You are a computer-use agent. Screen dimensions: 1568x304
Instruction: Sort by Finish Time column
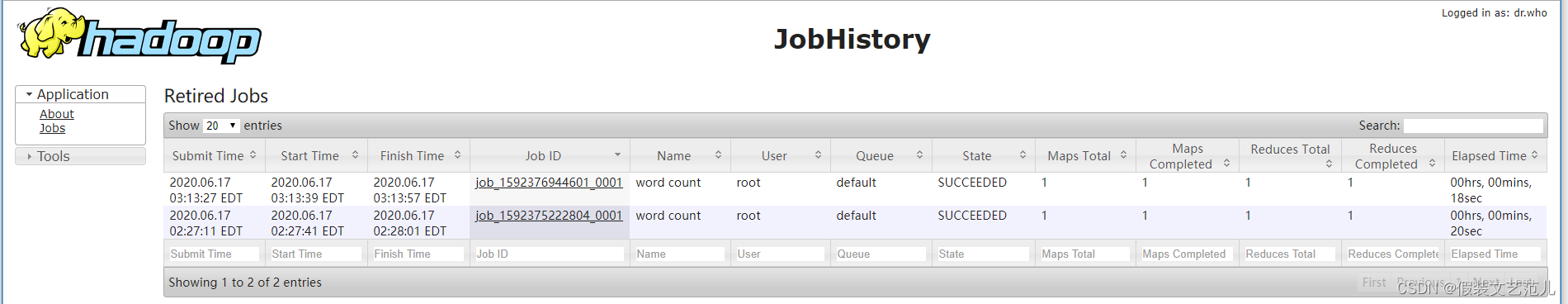(x=419, y=155)
